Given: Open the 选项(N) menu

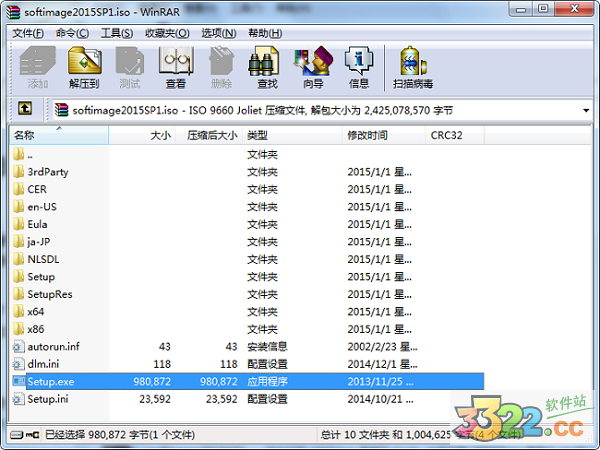Looking at the screenshot, I should (219, 33).
